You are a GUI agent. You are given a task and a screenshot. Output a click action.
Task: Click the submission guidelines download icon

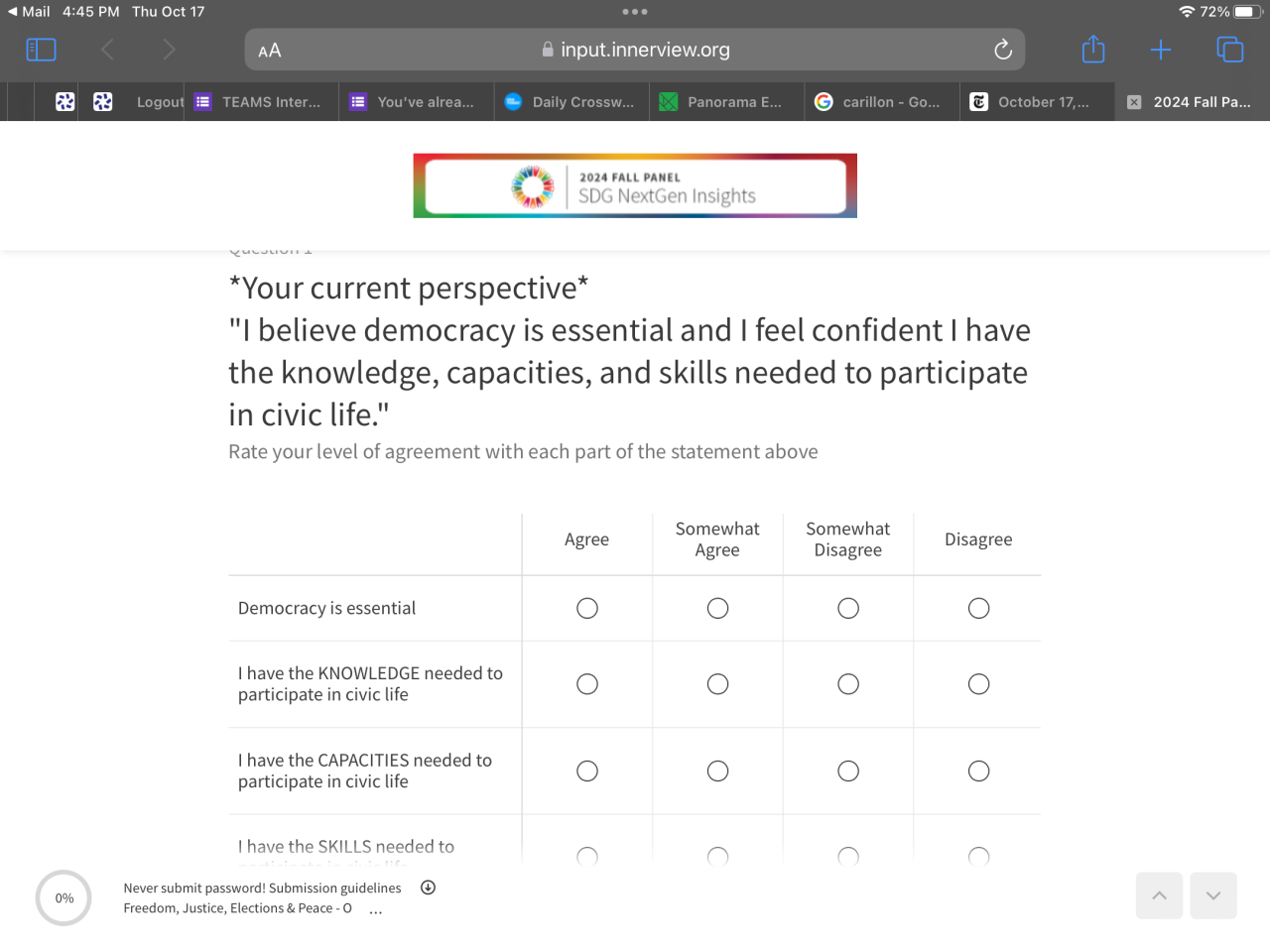coord(428,888)
